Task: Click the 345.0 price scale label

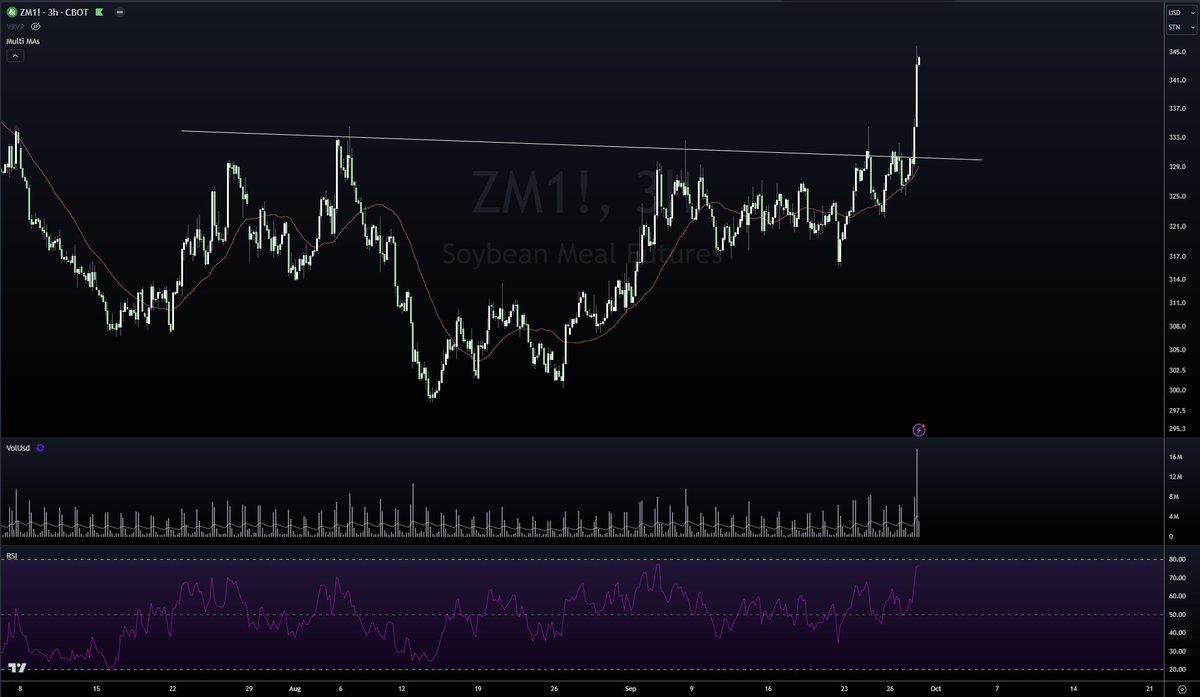Action: tap(1177, 51)
